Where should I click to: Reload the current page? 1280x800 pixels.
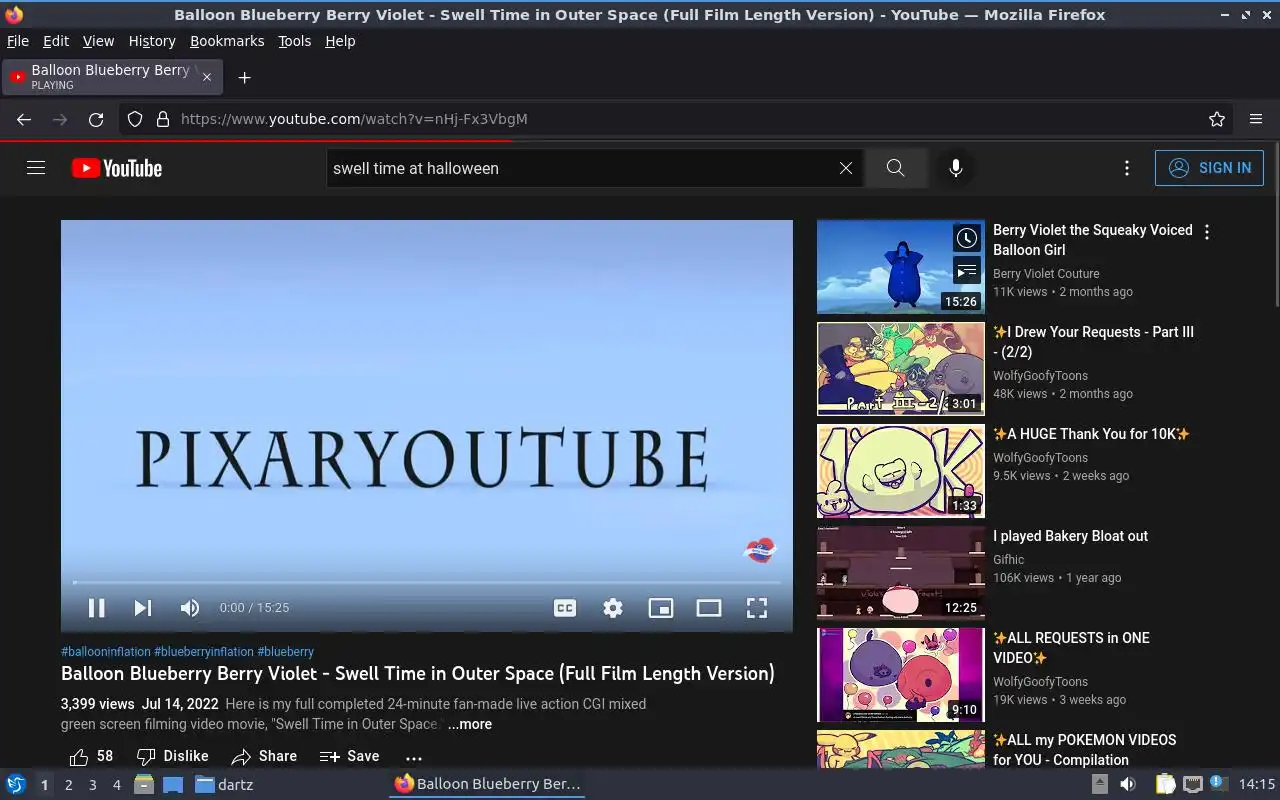(96, 119)
